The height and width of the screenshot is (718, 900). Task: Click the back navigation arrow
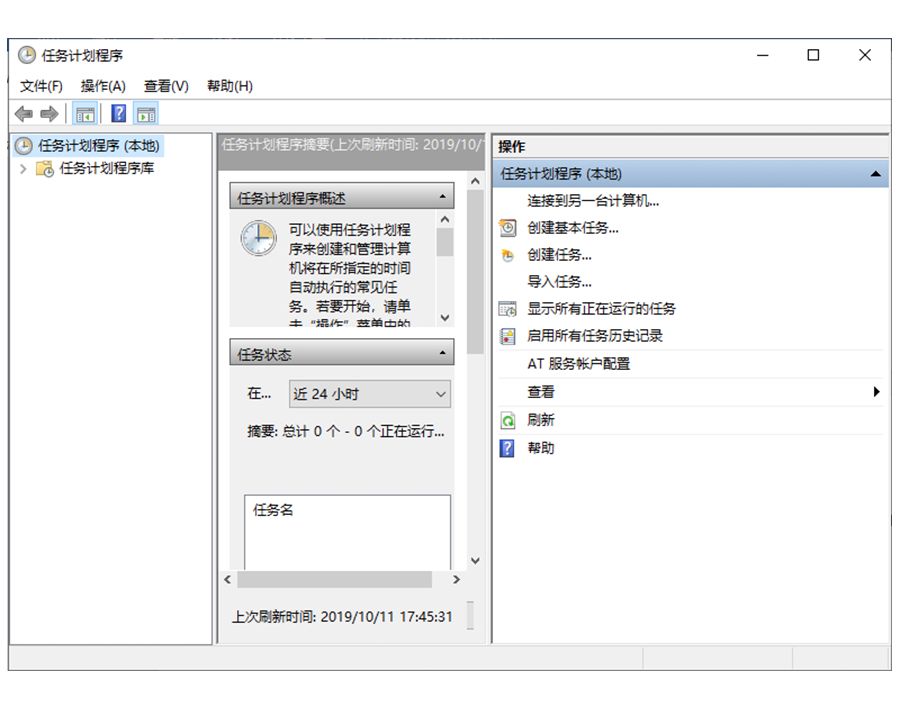tap(24, 113)
